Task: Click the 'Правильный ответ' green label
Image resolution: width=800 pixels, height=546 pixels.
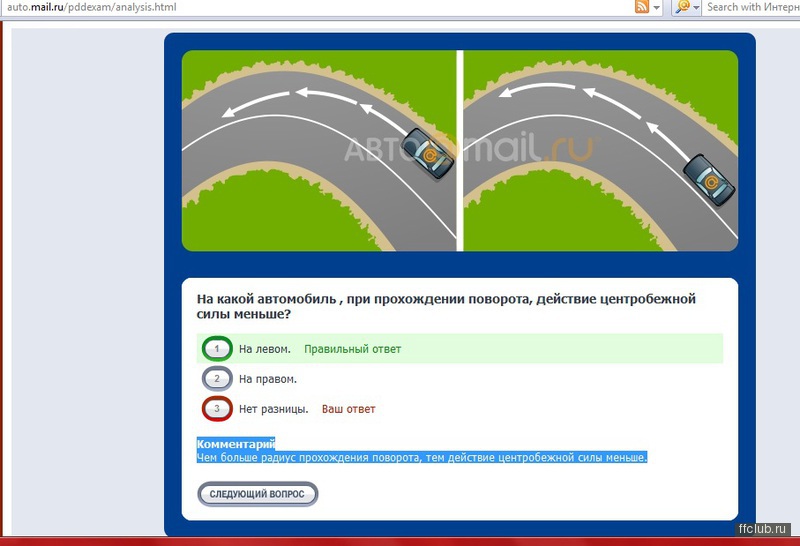Action: (x=352, y=349)
